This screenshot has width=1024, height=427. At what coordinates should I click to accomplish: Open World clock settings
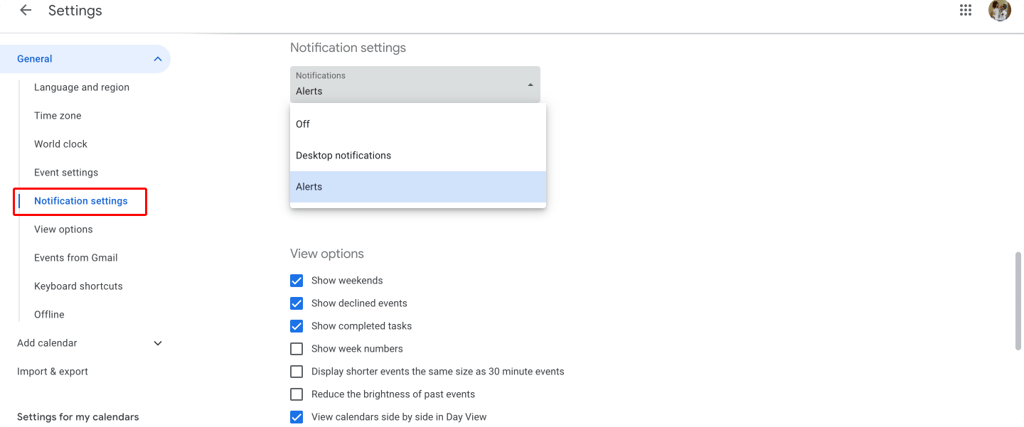click(61, 144)
